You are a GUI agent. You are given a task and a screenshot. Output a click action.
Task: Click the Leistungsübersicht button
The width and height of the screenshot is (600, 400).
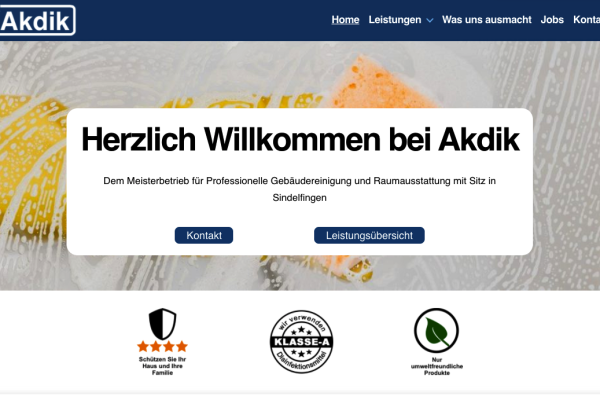click(369, 235)
